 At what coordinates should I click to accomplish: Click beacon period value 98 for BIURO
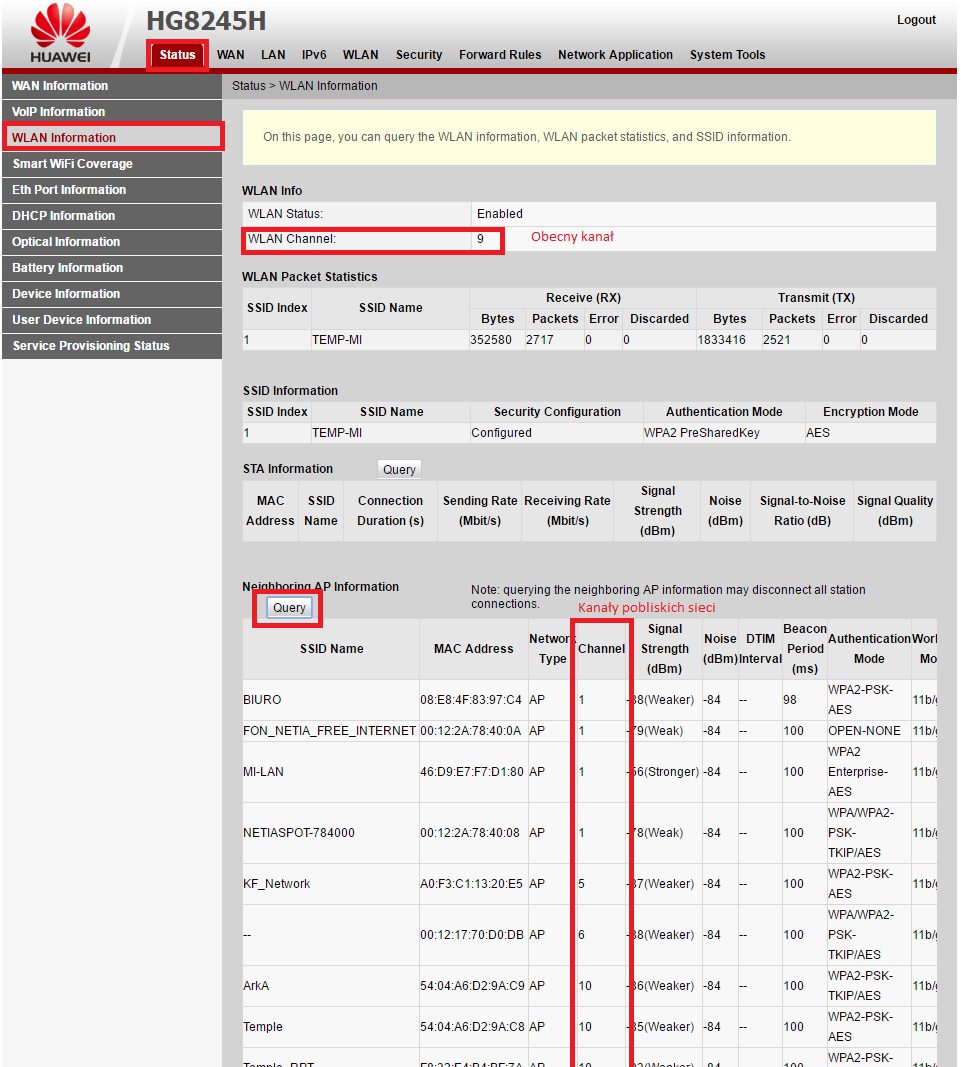coord(790,700)
